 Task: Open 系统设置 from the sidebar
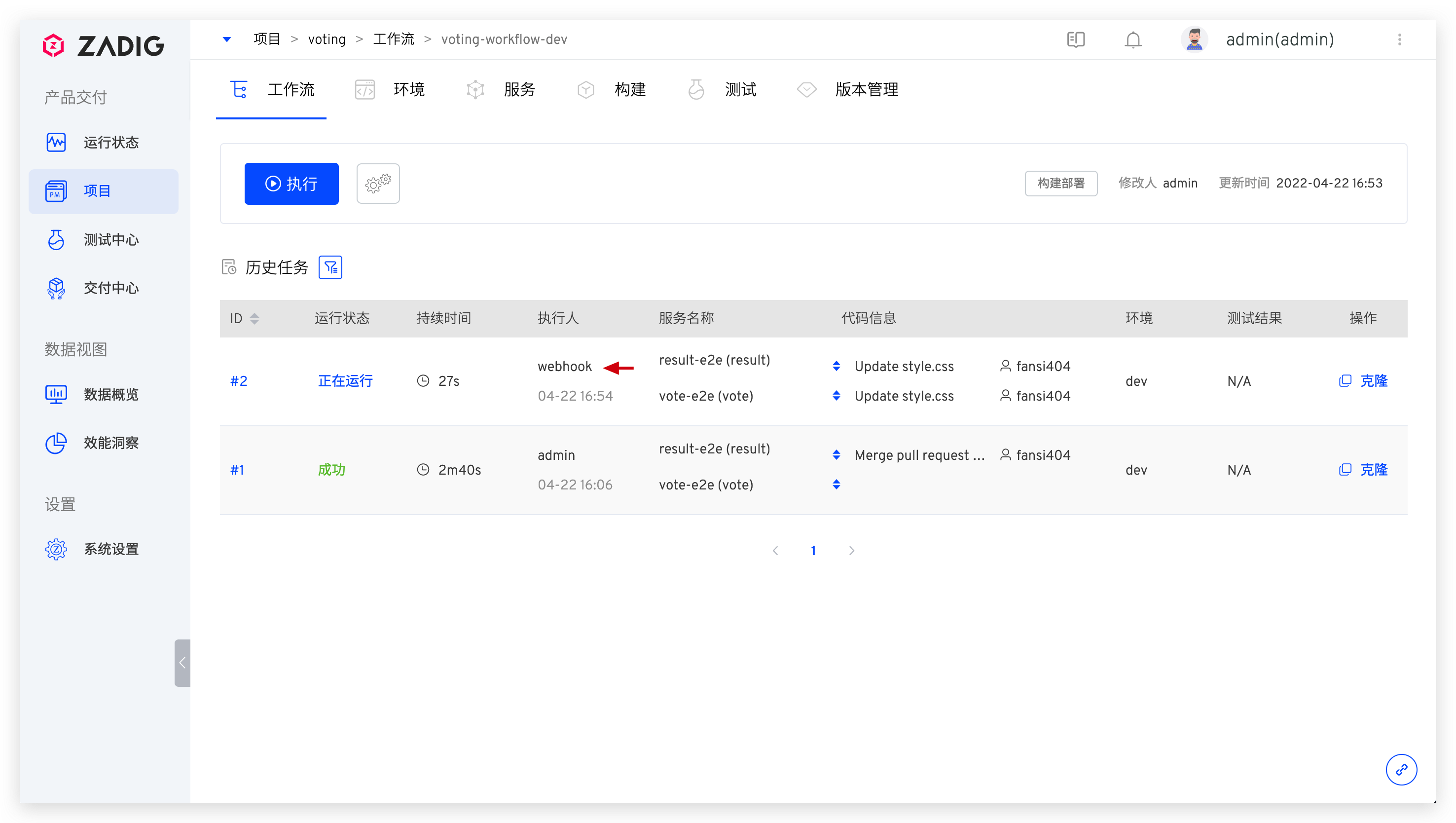click(111, 549)
